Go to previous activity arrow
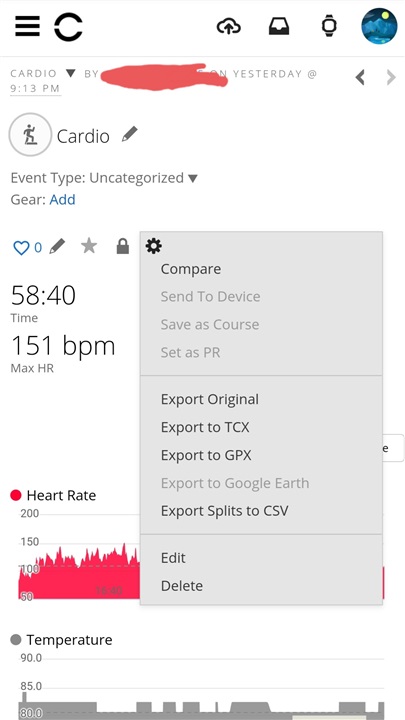Screen dimensions: 405x720 click(360, 77)
